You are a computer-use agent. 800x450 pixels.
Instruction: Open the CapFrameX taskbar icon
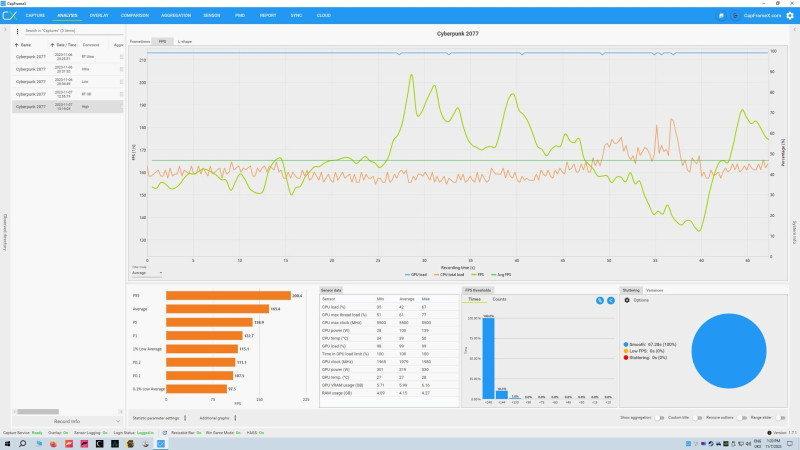tap(161, 444)
